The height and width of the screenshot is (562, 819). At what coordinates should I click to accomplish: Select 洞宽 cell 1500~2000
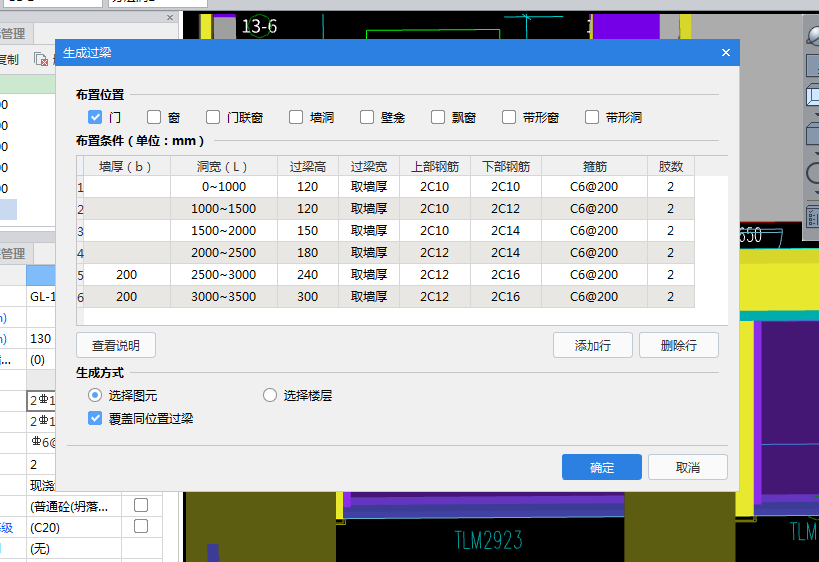[224, 231]
